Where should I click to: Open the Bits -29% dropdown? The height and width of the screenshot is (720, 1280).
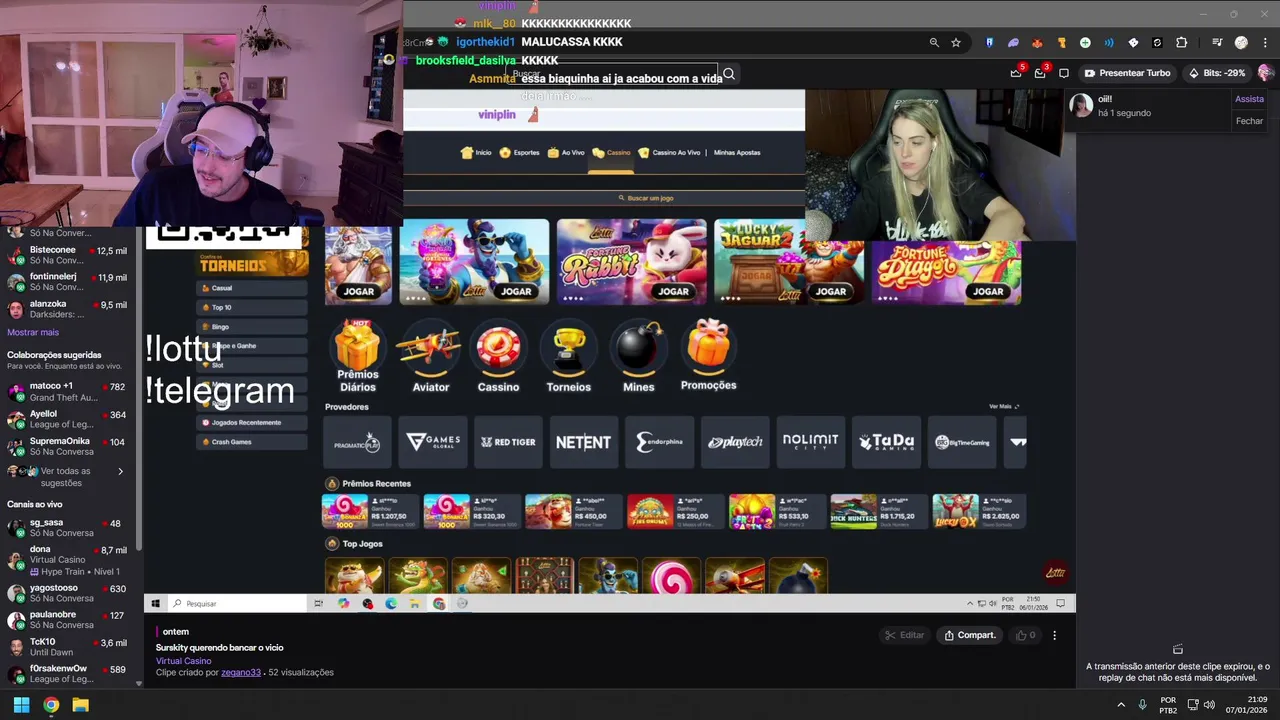1216,73
